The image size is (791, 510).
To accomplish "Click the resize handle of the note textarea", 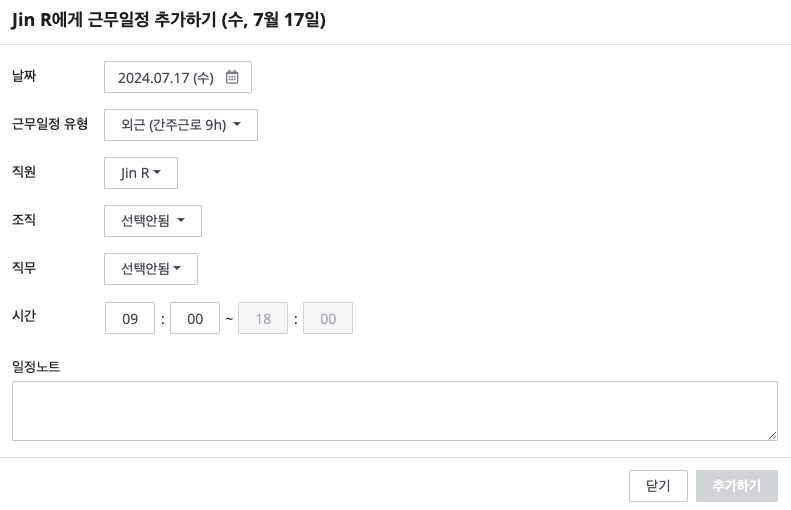I will pos(772,435).
